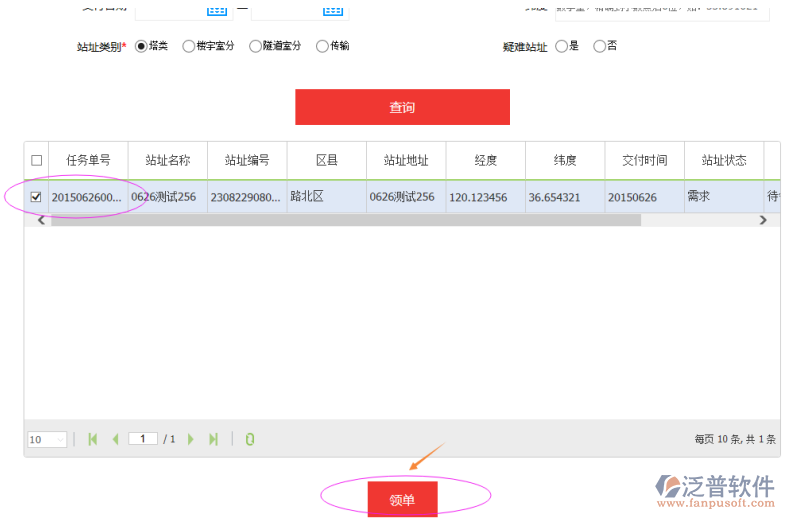The image size is (785, 519).
Task: Sort by 任务单号 column header
Action: coord(88,160)
